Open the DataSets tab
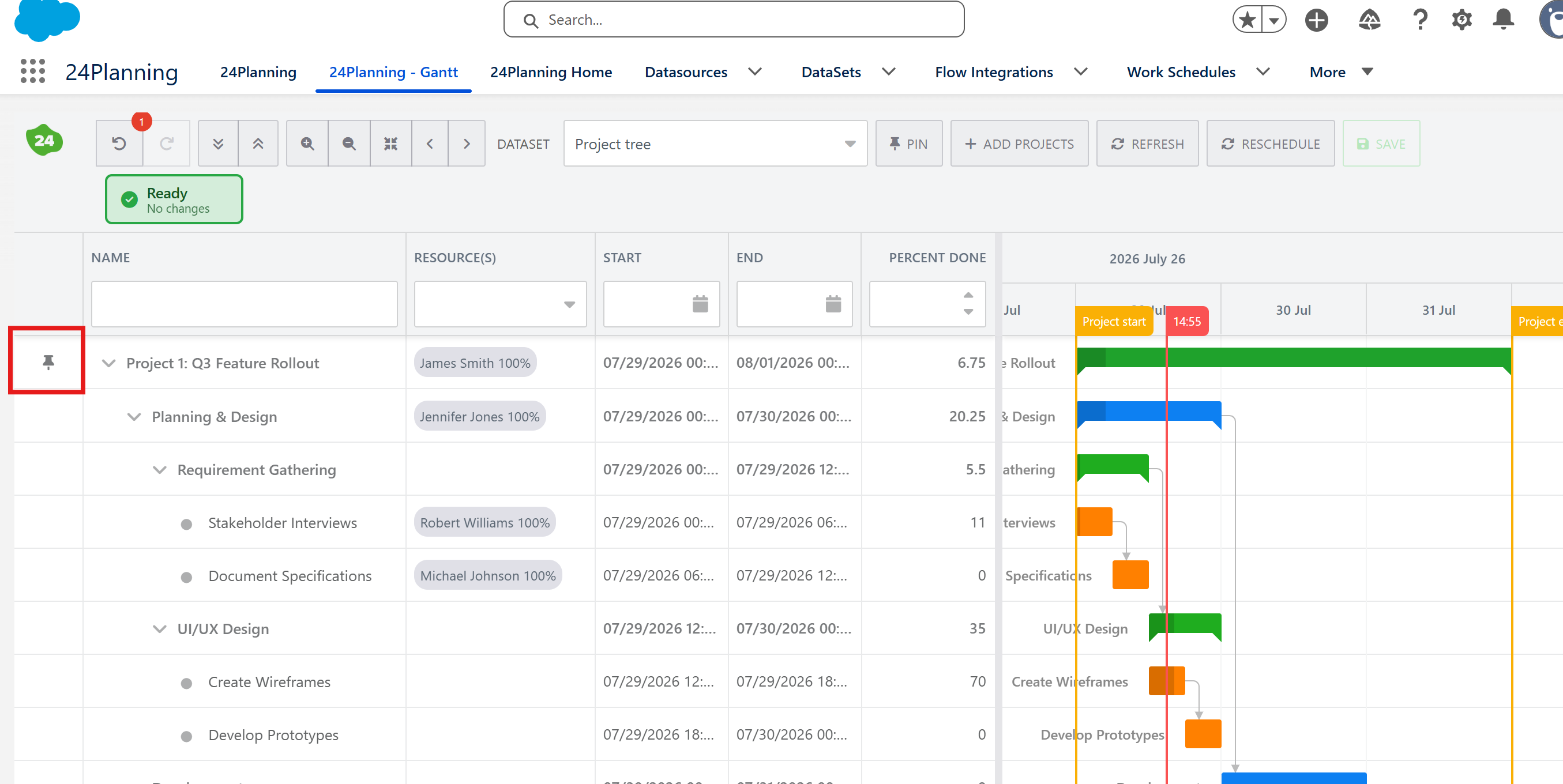Screen dimensions: 1563x784 (x=831, y=72)
